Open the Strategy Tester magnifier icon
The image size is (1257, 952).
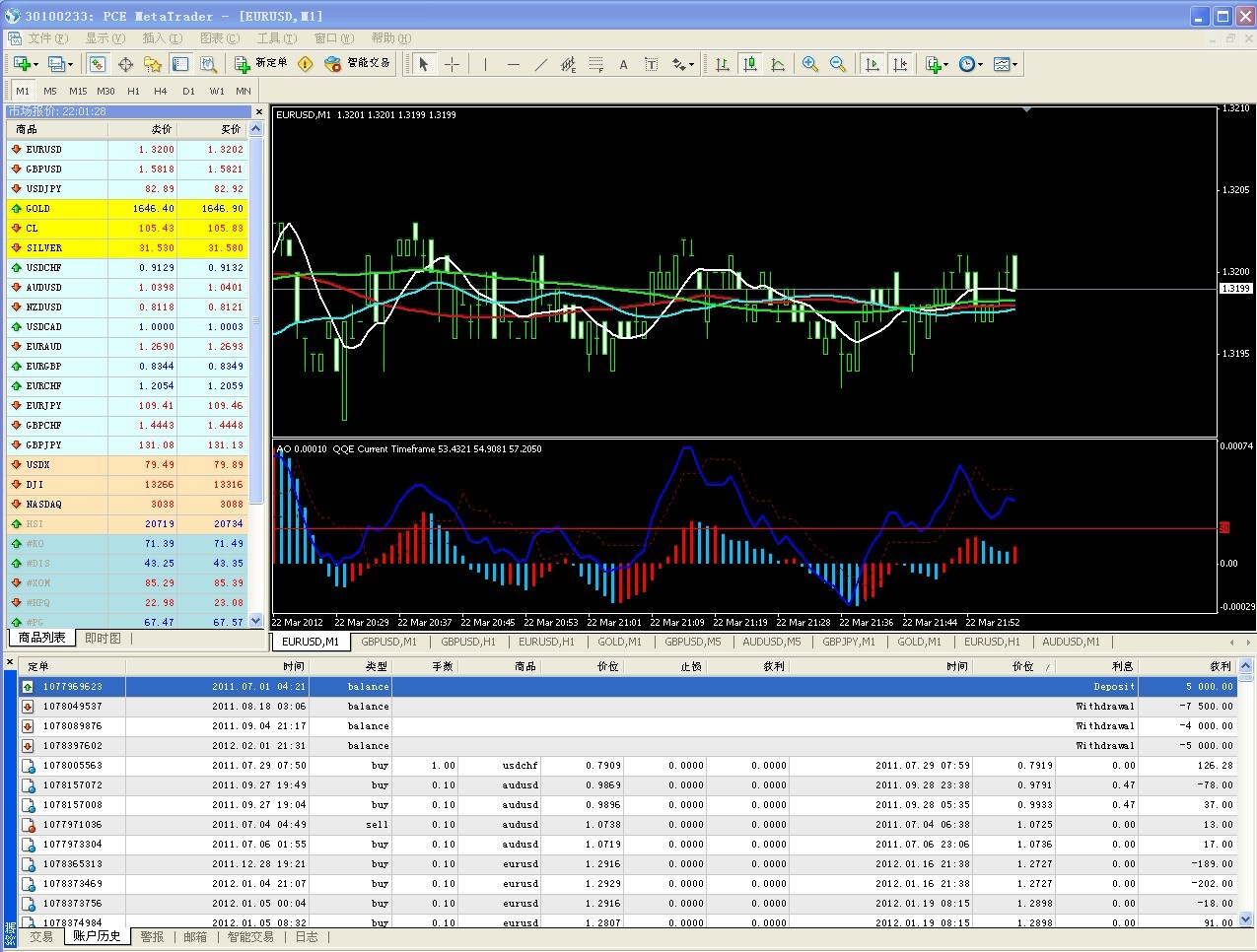point(208,64)
